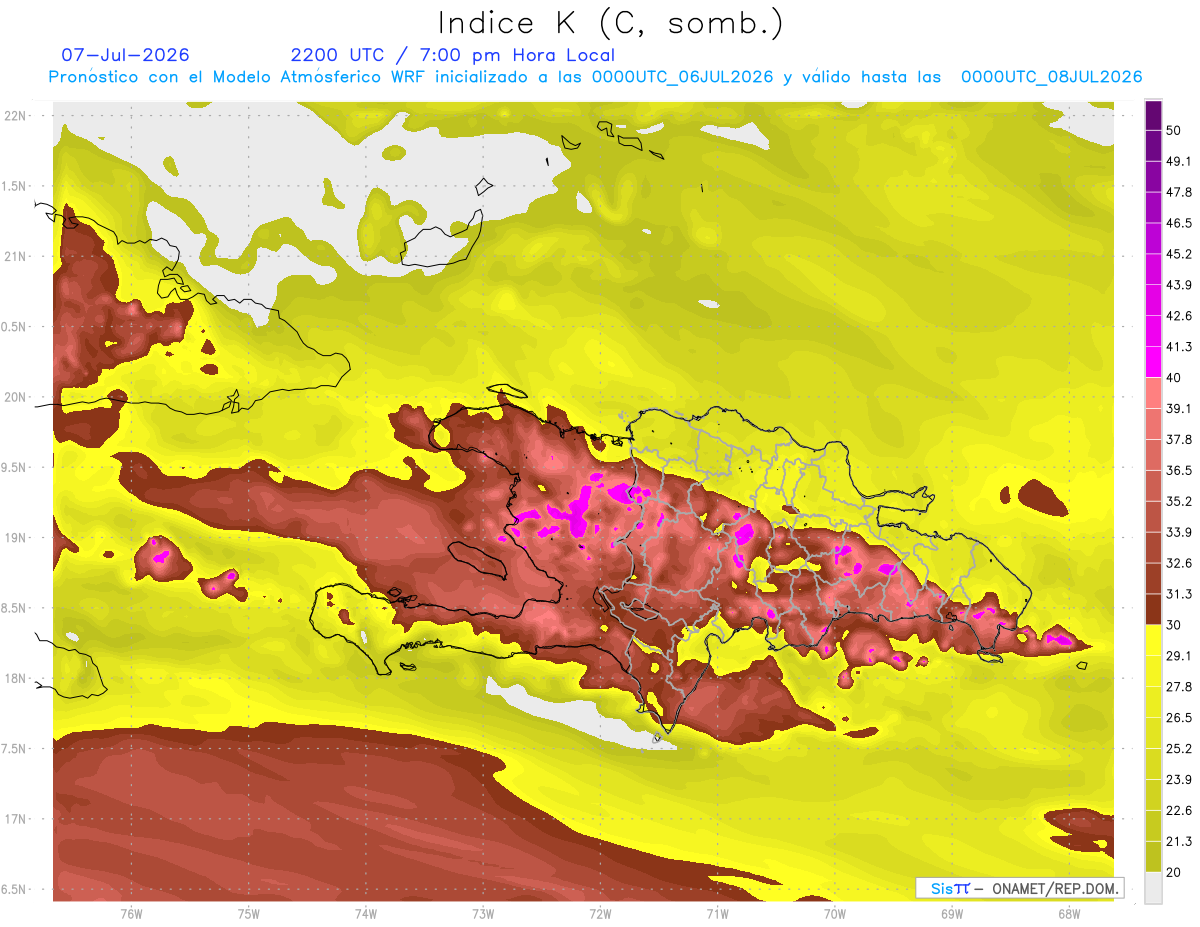Click the "Indice K (C, somb.)" title
The image size is (1200, 927).
(610, 24)
